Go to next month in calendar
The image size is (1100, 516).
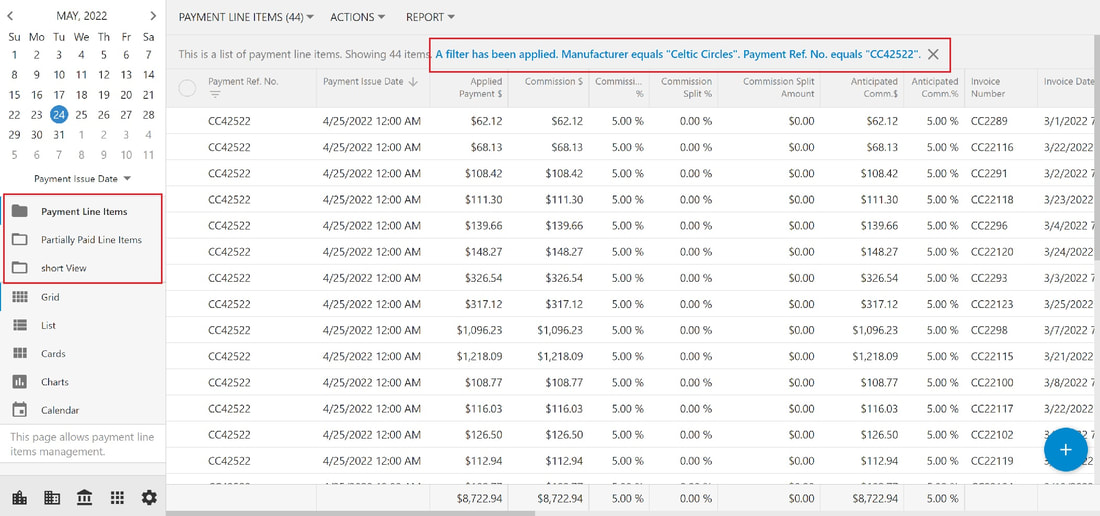[x=153, y=15]
